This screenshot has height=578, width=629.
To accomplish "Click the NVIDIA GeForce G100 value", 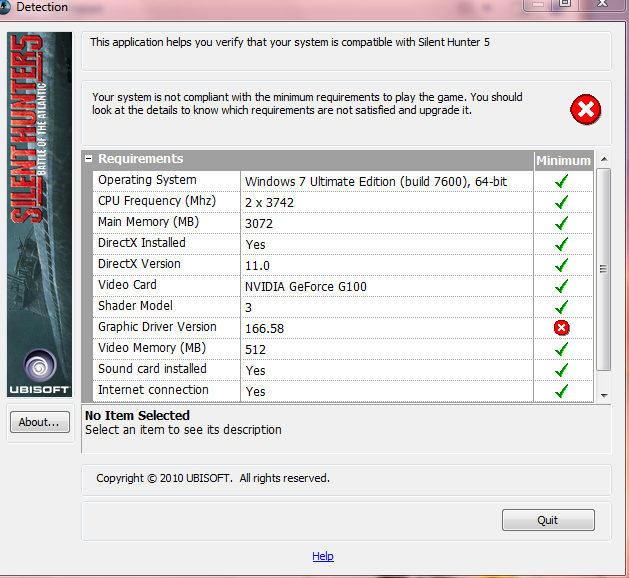I will tap(306, 287).
